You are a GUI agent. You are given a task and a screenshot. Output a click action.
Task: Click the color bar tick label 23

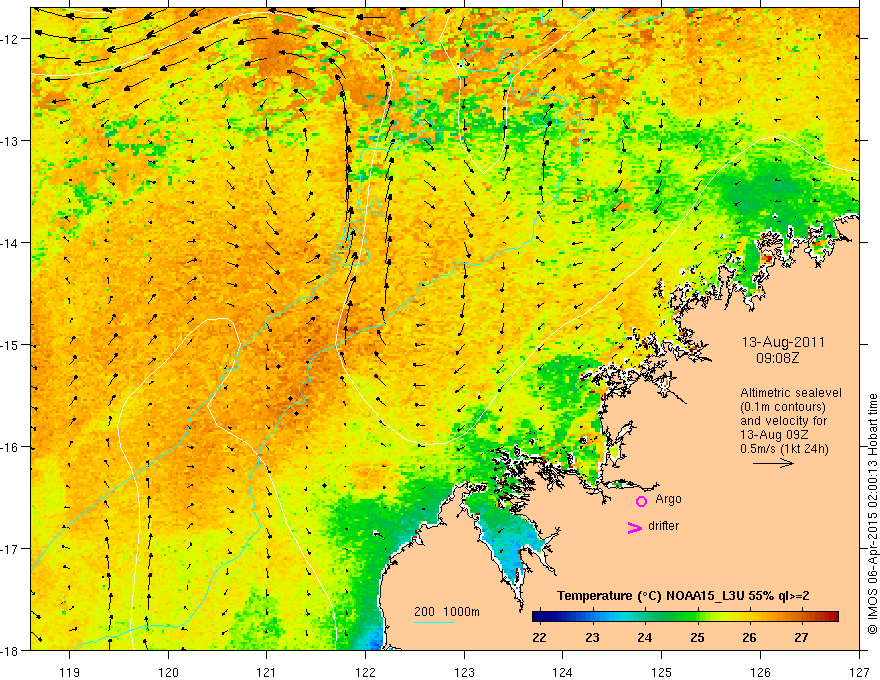[x=592, y=637]
